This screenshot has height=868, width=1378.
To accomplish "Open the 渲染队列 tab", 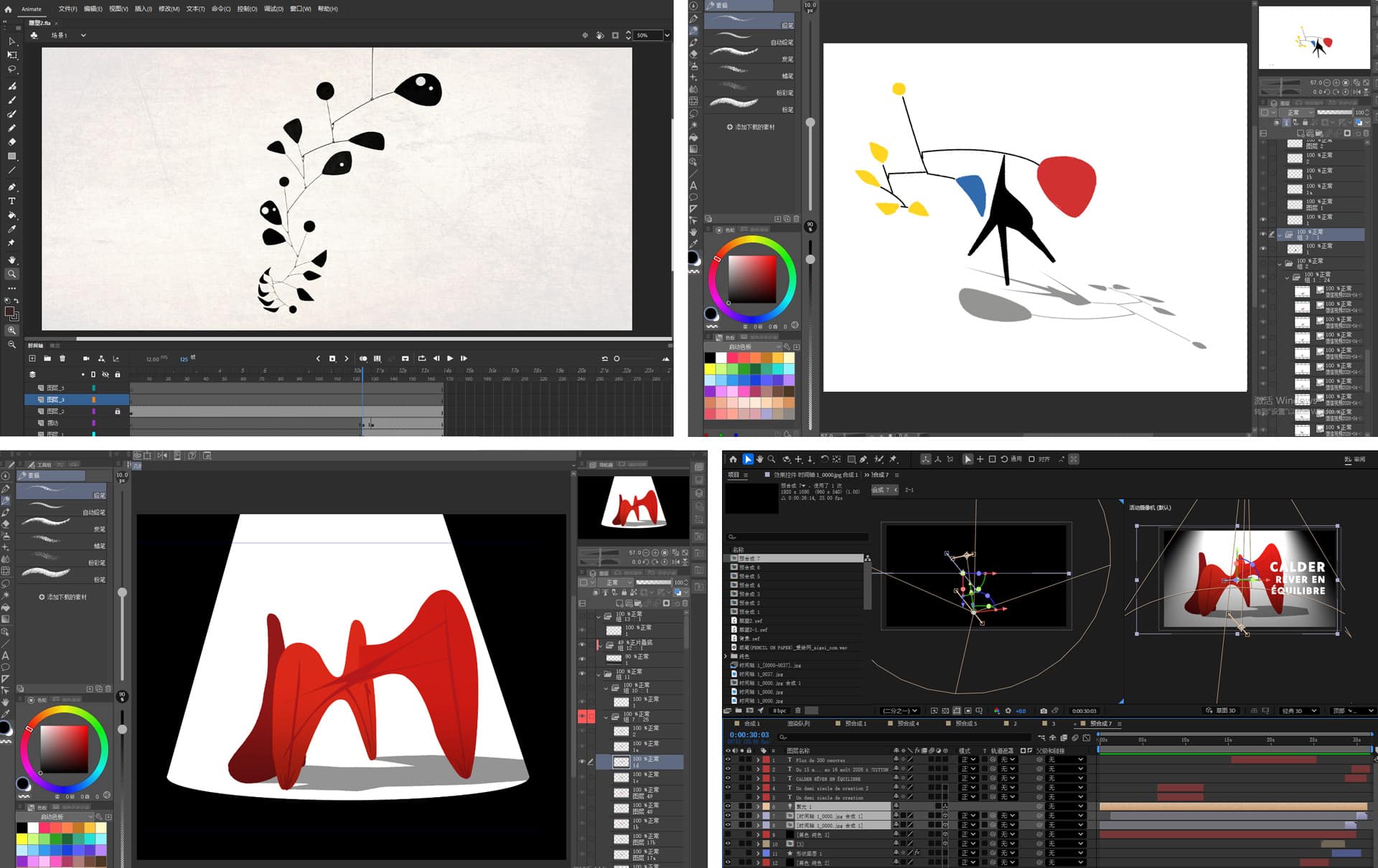I will (x=798, y=724).
